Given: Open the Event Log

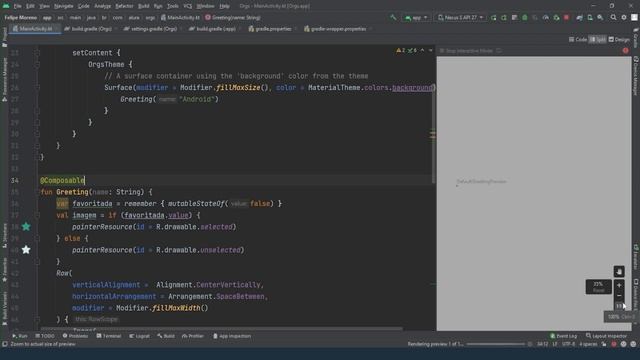Looking at the screenshot, I should click(563, 336).
